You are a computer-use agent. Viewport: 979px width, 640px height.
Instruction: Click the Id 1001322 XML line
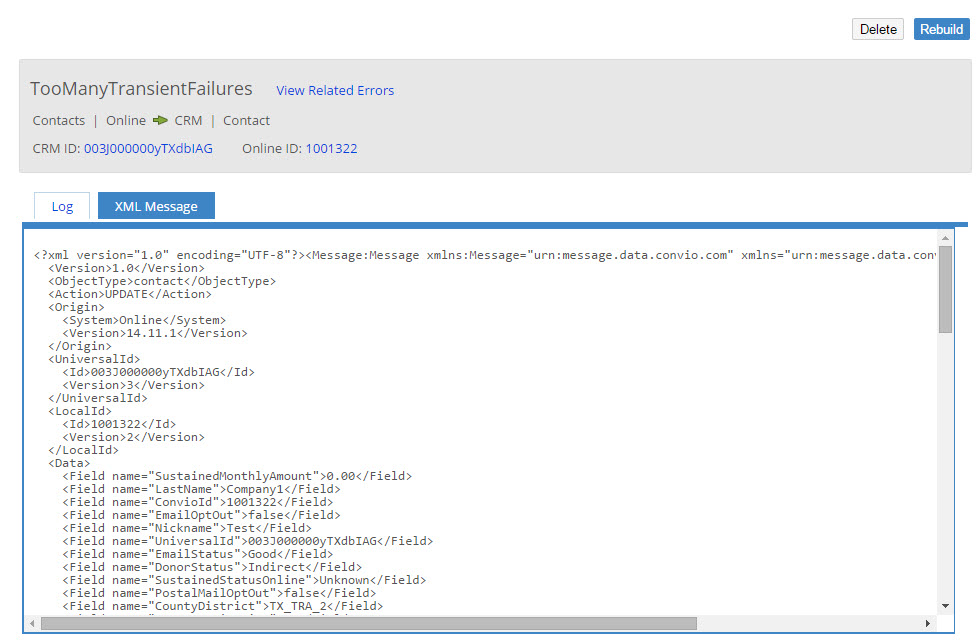point(119,424)
